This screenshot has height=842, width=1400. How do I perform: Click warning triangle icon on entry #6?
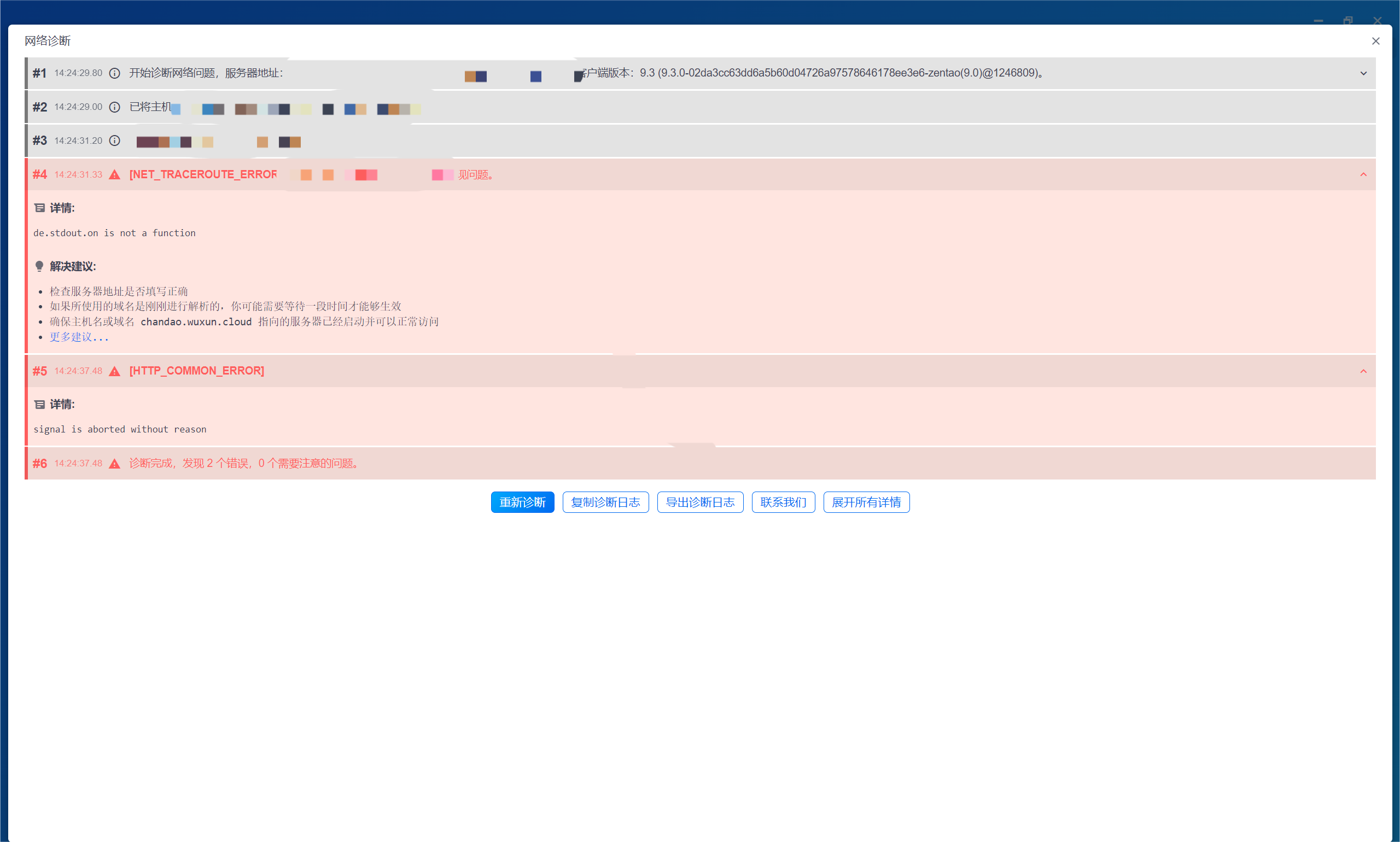coord(115,464)
